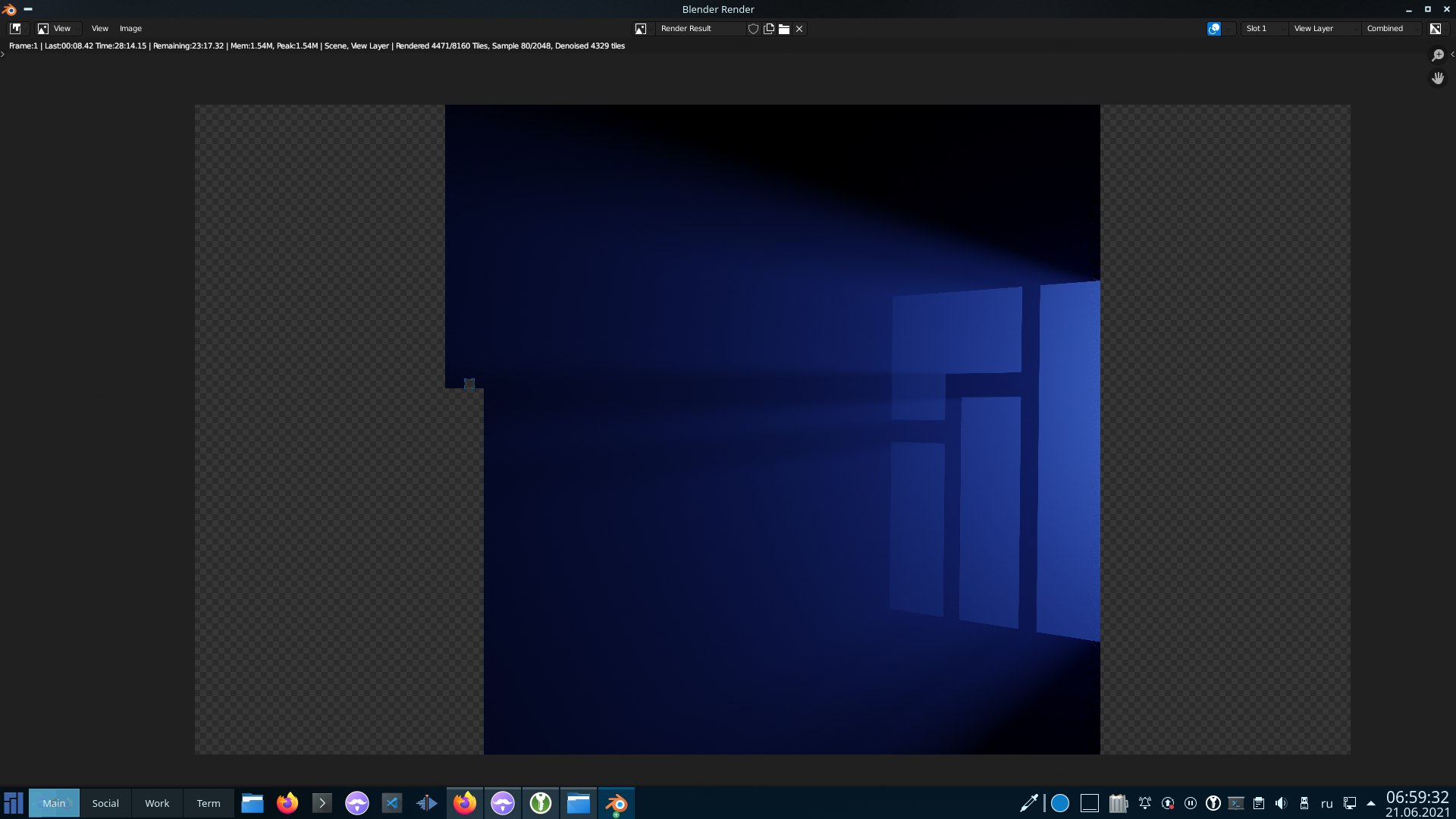Click the pause media tray icon
Viewport: 1456px width, 819px height.
(x=1191, y=803)
